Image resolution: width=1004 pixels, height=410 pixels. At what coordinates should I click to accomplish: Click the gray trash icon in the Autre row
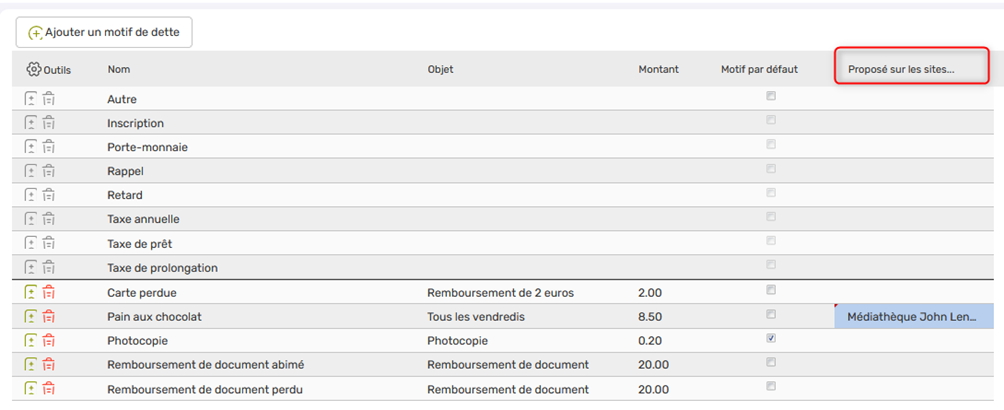49,99
